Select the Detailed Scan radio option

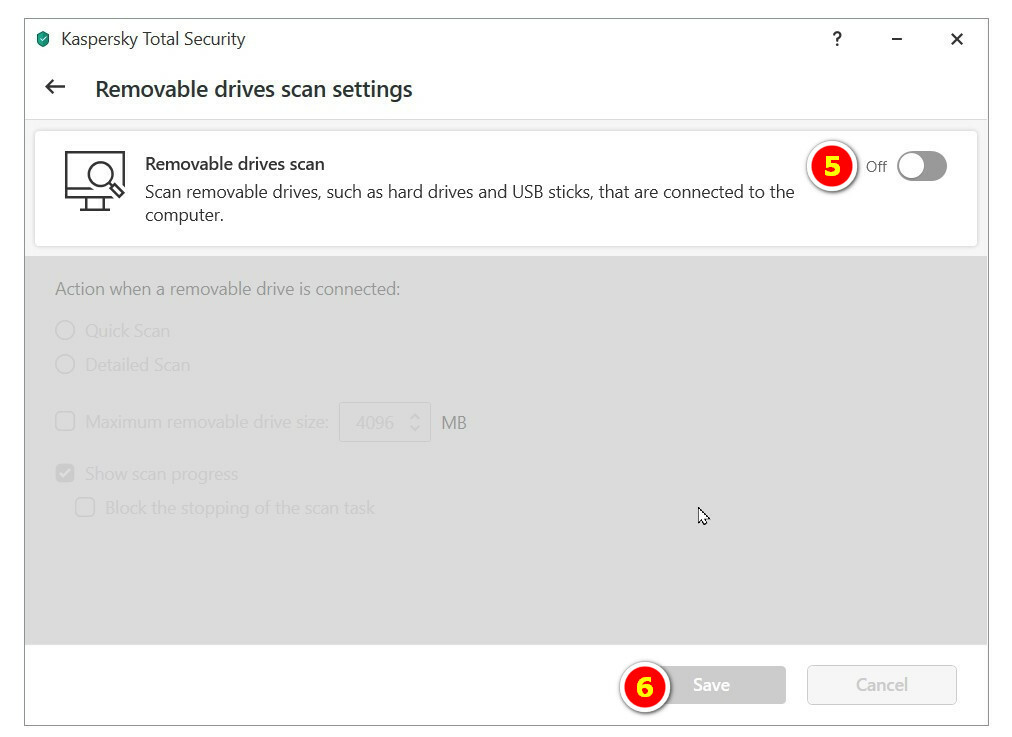pyautogui.click(x=65, y=365)
